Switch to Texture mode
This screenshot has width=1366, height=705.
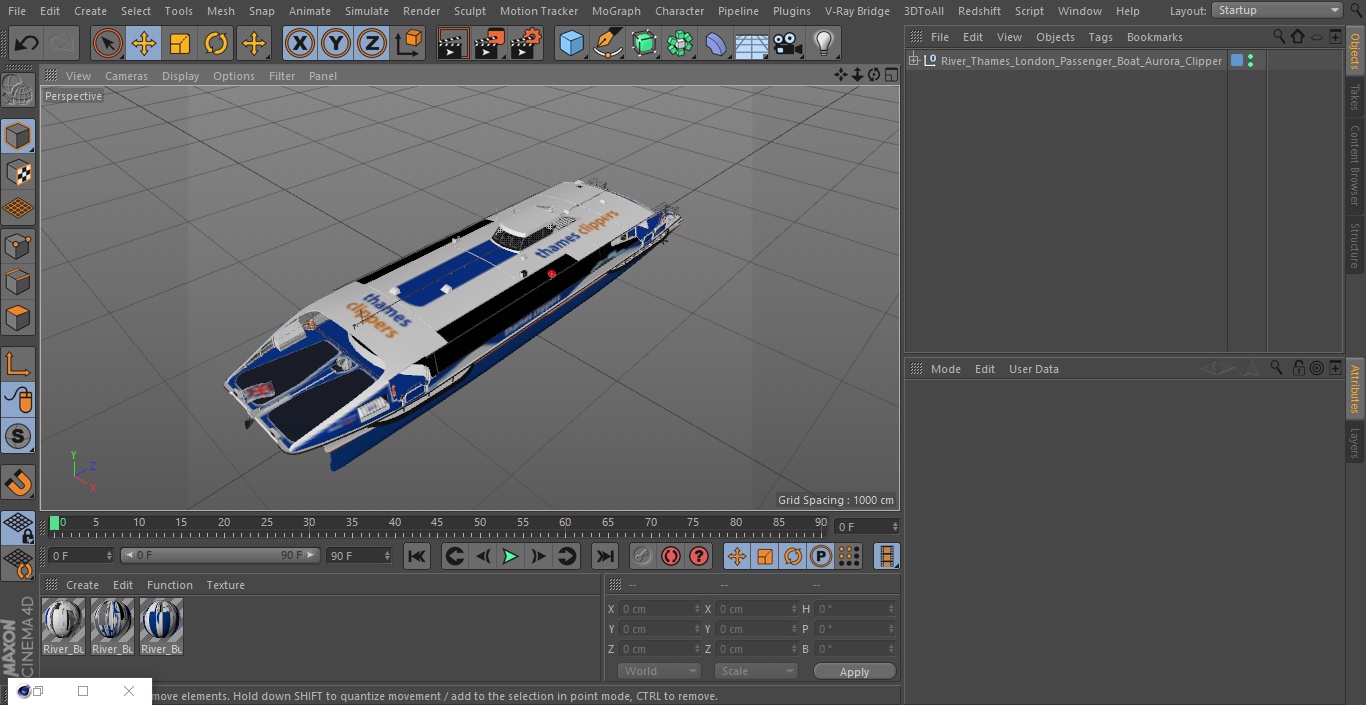(18, 172)
